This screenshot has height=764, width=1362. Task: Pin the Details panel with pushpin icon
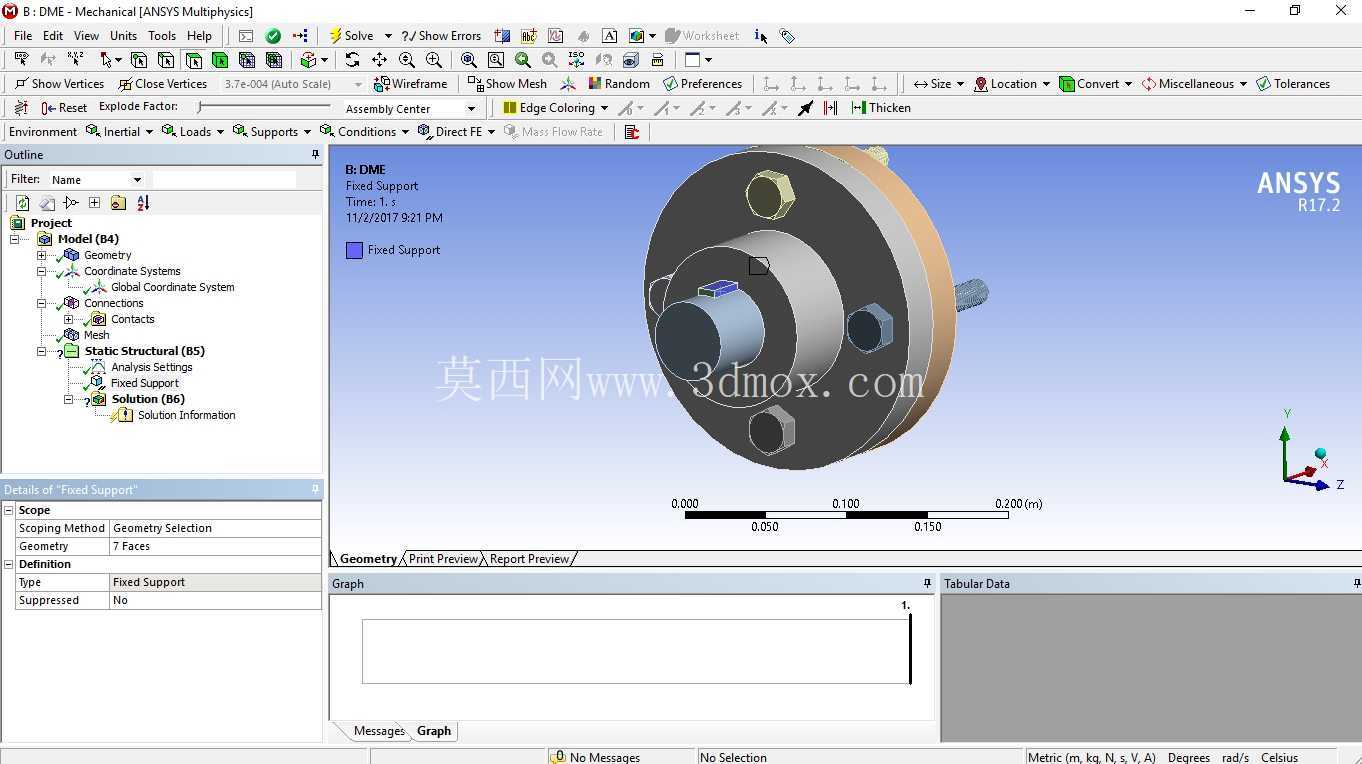(315, 490)
